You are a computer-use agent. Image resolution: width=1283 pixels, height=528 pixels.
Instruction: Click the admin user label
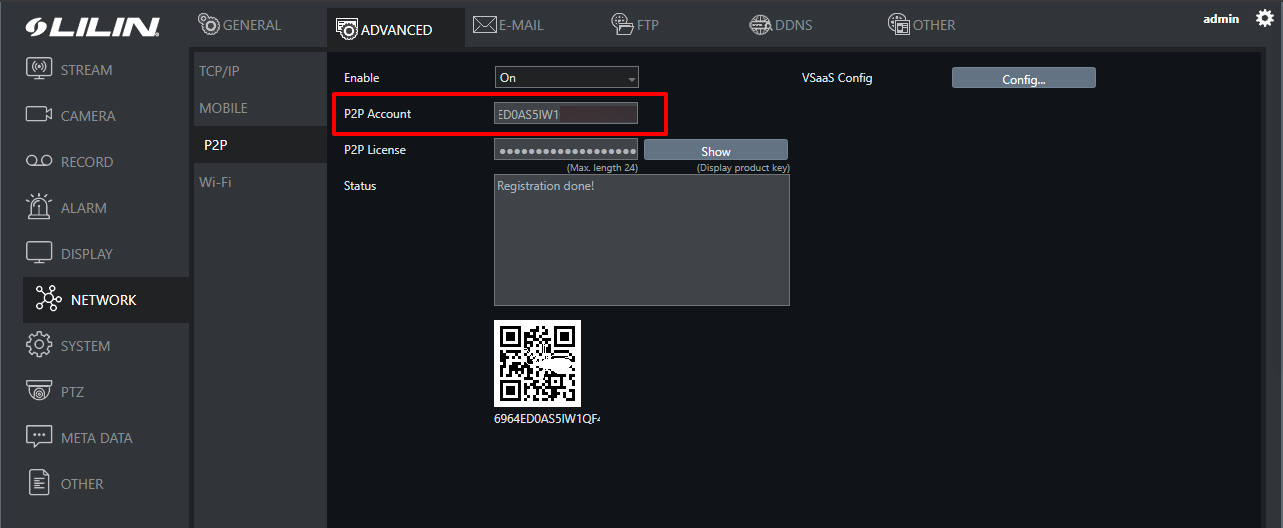pyautogui.click(x=1221, y=19)
